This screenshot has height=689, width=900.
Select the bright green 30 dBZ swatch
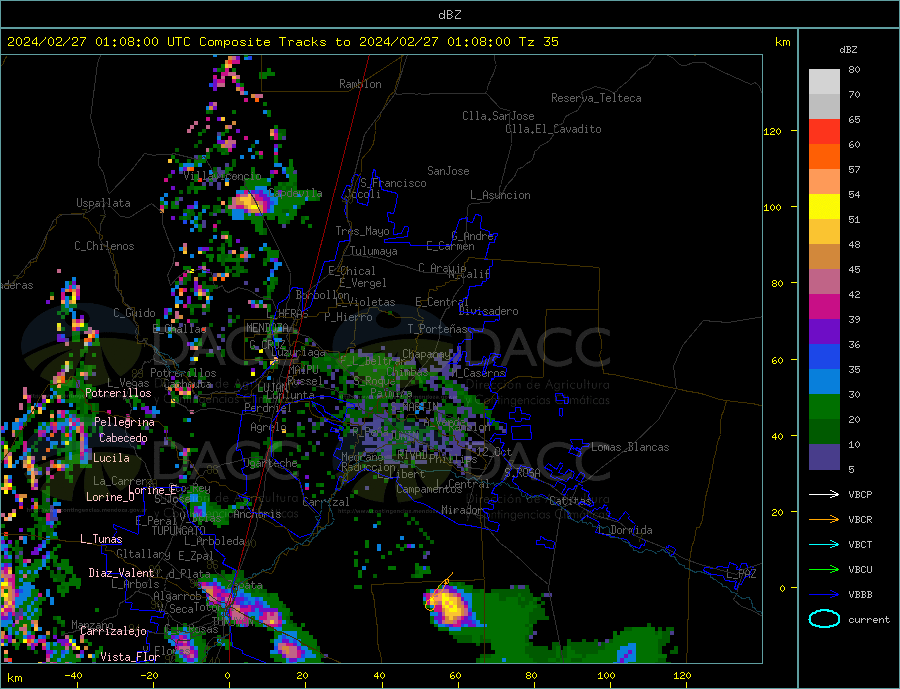click(x=824, y=407)
